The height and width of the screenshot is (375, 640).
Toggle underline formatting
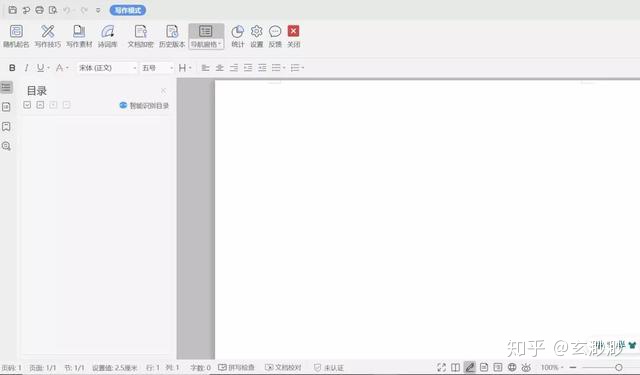tap(40, 68)
